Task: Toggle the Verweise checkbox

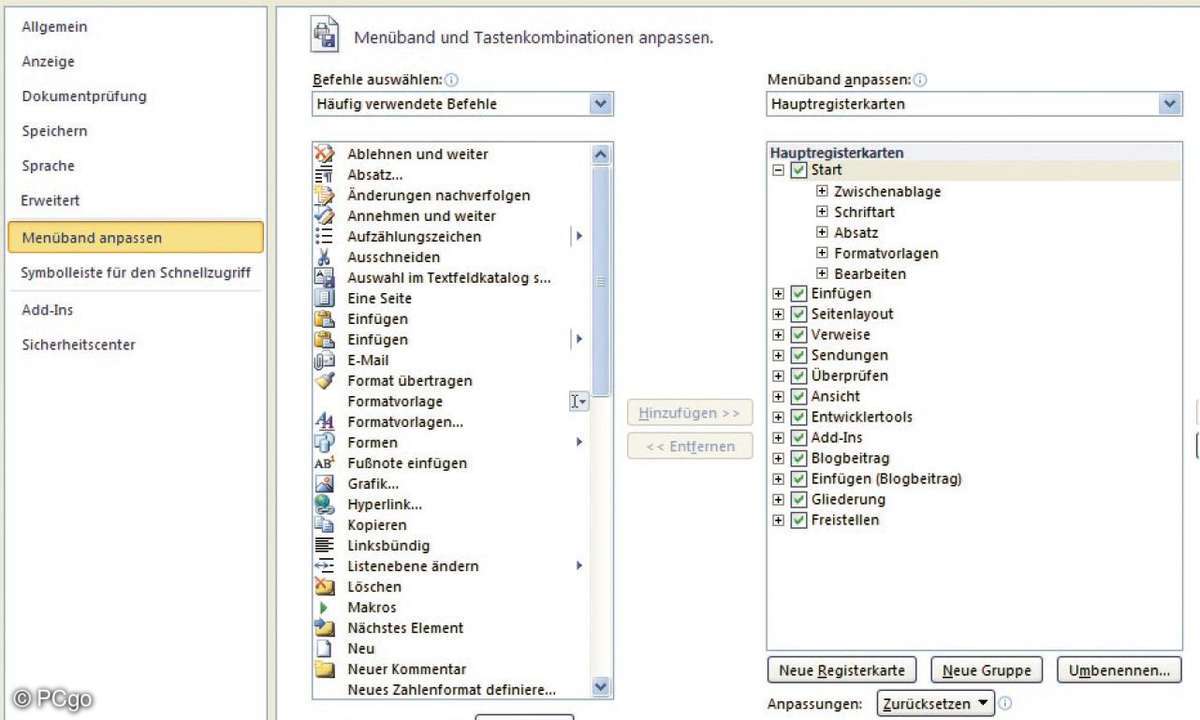Action: pos(798,335)
